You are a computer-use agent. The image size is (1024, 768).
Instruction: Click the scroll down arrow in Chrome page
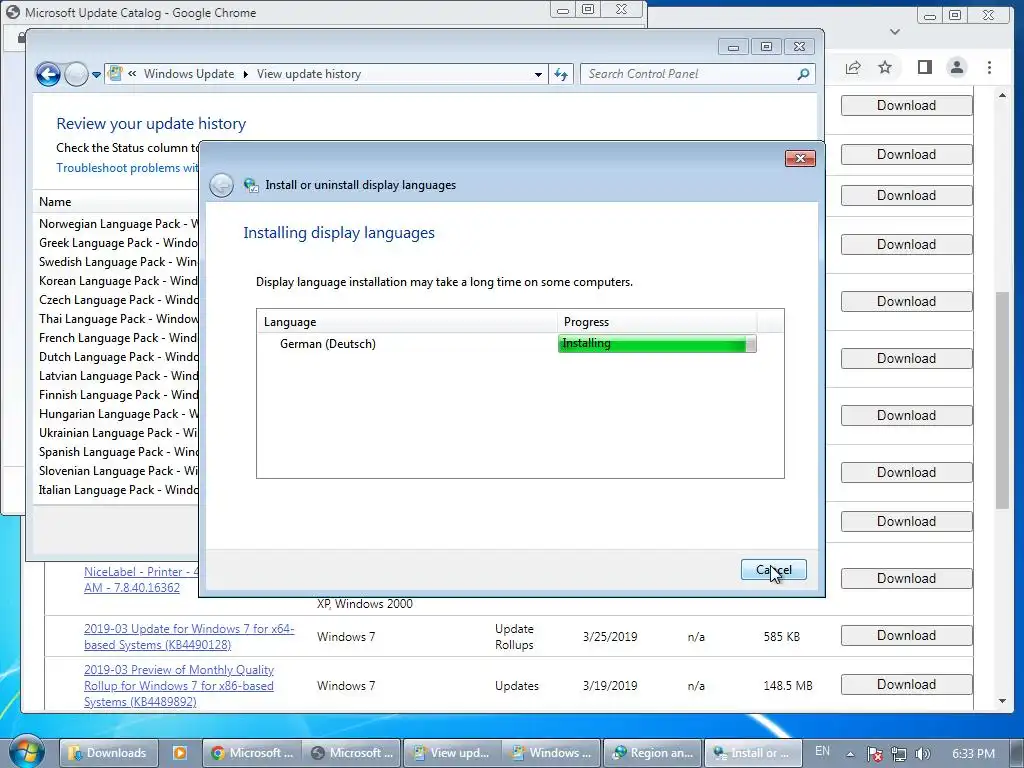pyautogui.click(x=1002, y=701)
